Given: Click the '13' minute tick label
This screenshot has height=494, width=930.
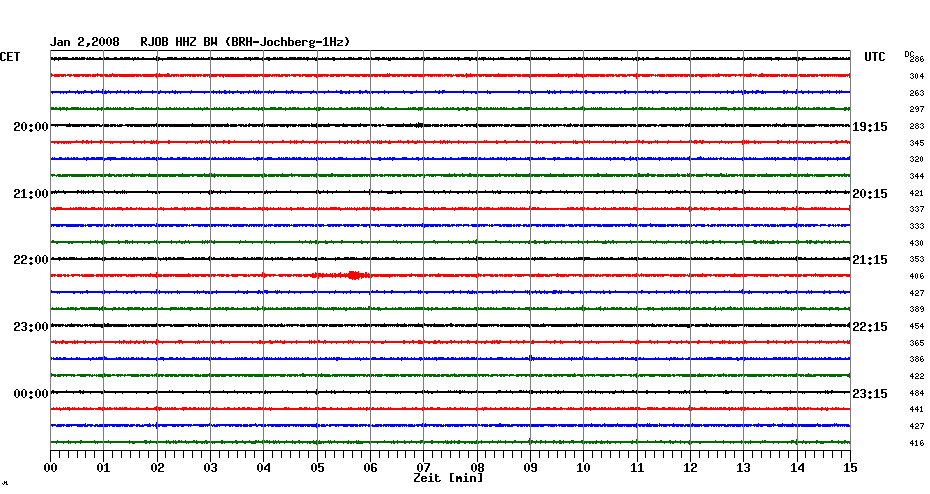Looking at the screenshot, I should tap(744, 468).
